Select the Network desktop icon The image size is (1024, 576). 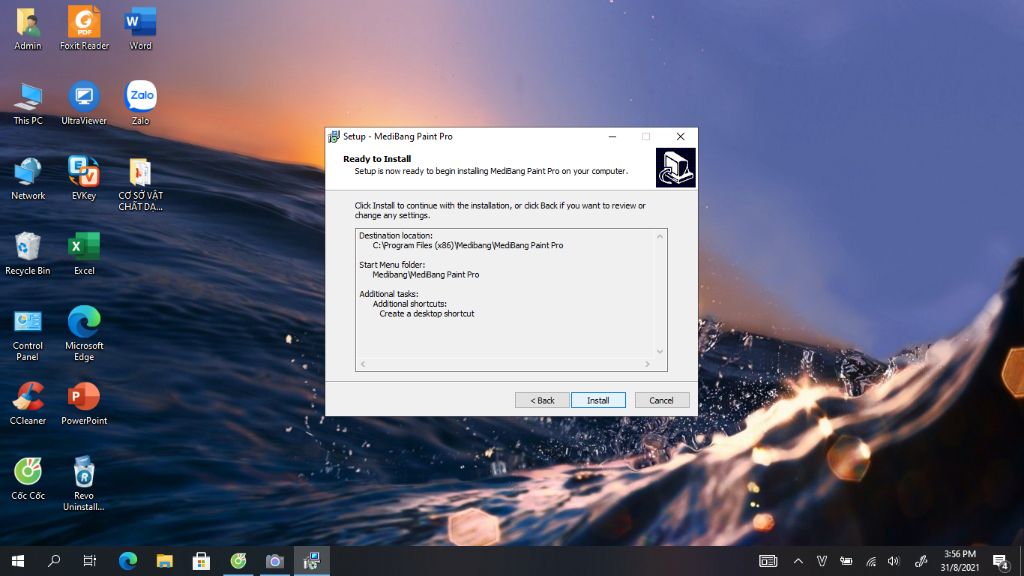click(27, 178)
